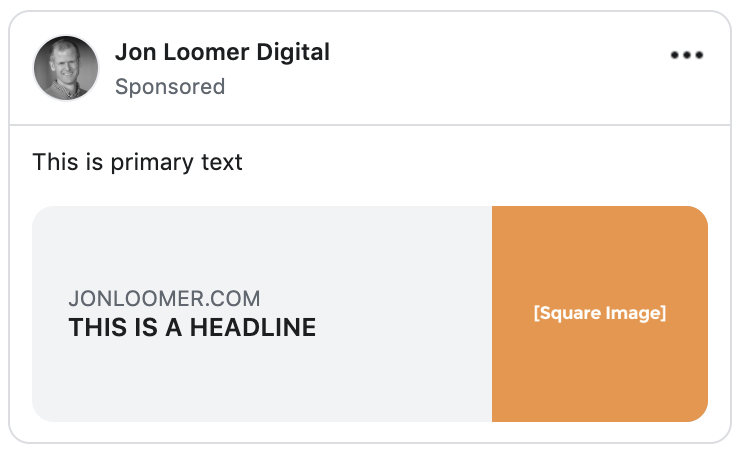This screenshot has width=746, height=454.
Task: Click the orange area above '[Square Image]'
Action: click(x=599, y=255)
